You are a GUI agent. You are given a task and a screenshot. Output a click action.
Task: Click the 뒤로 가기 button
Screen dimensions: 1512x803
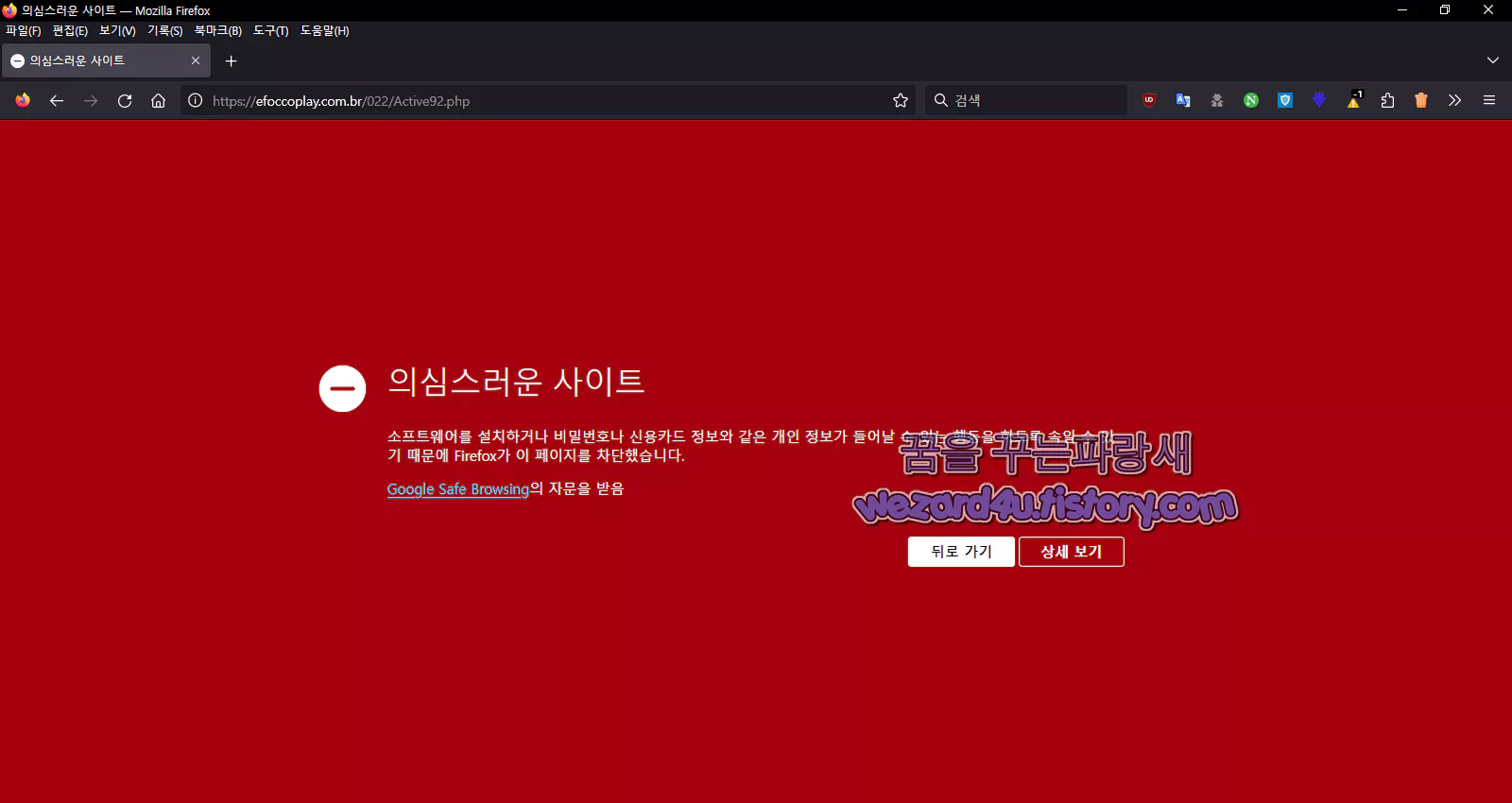click(961, 552)
